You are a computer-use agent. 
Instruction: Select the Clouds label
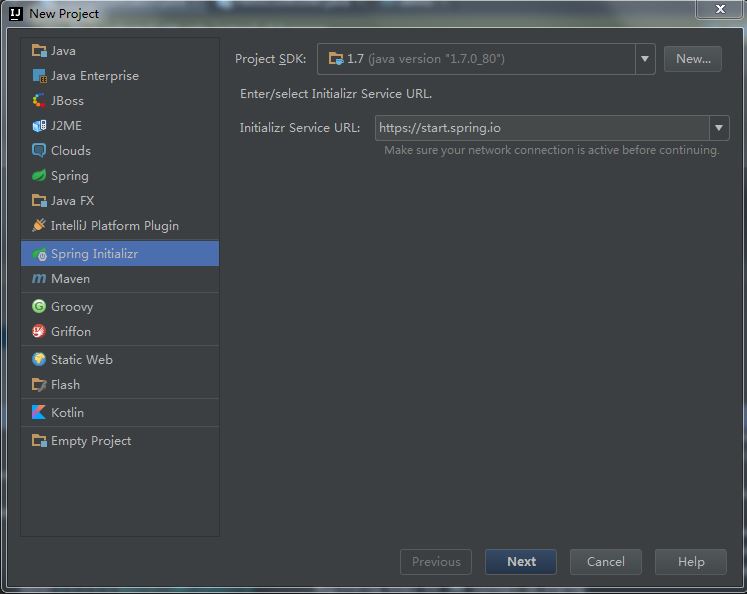click(x=71, y=151)
